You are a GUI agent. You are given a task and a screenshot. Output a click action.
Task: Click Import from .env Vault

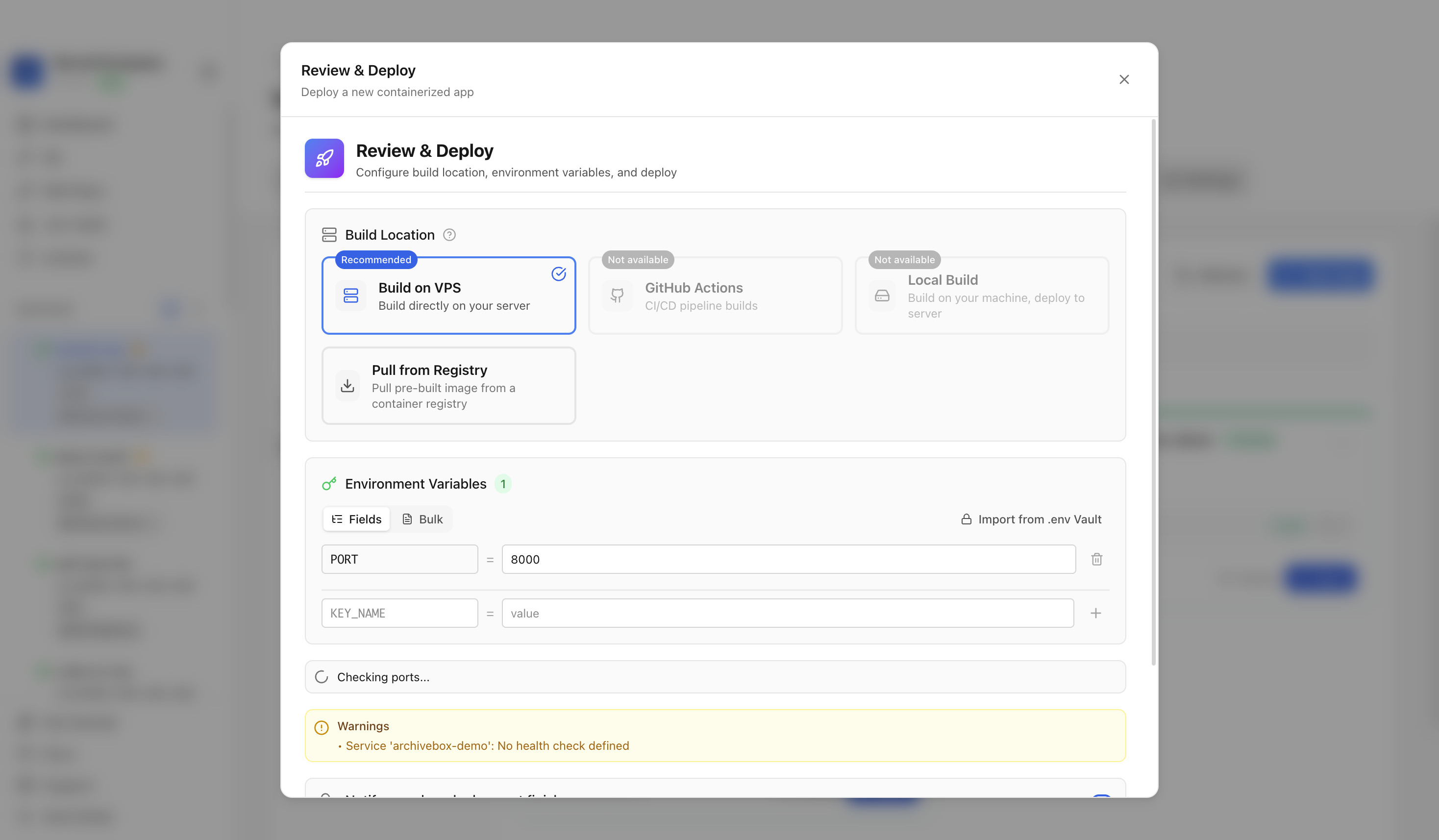1031,519
